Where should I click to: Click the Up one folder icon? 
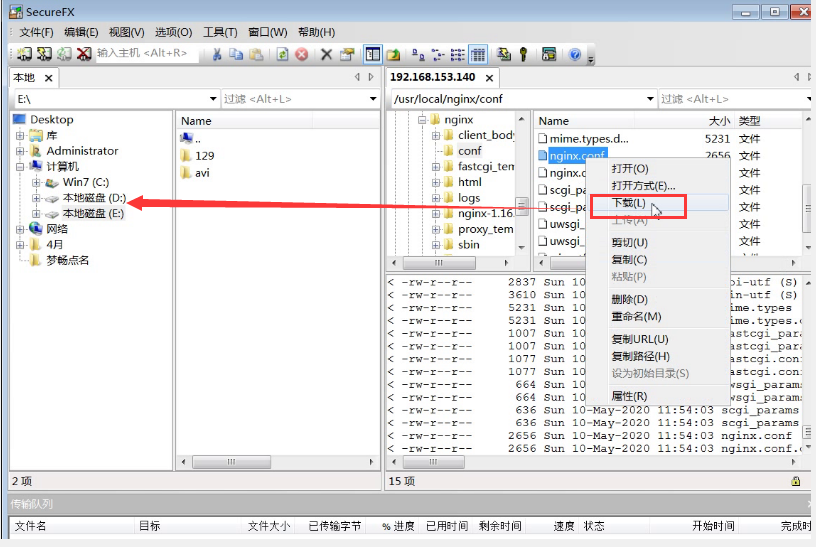click(x=393, y=54)
